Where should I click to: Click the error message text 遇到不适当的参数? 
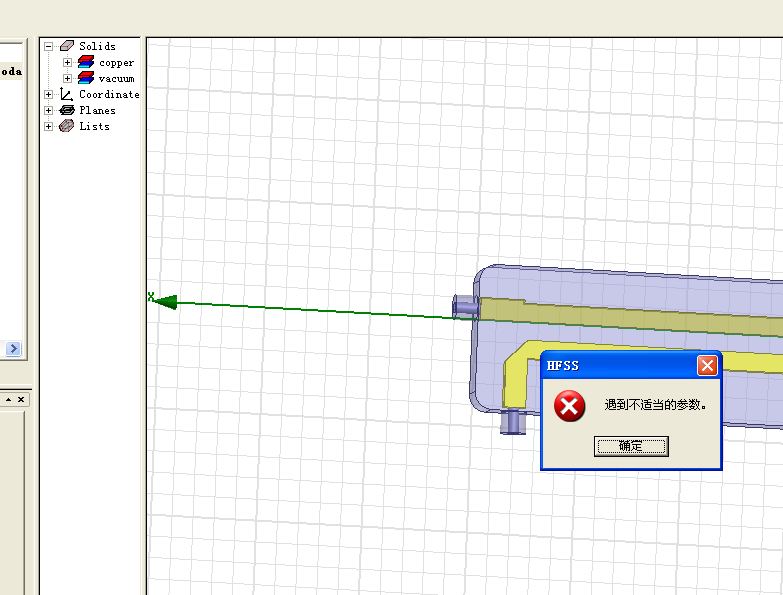[655, 405]
